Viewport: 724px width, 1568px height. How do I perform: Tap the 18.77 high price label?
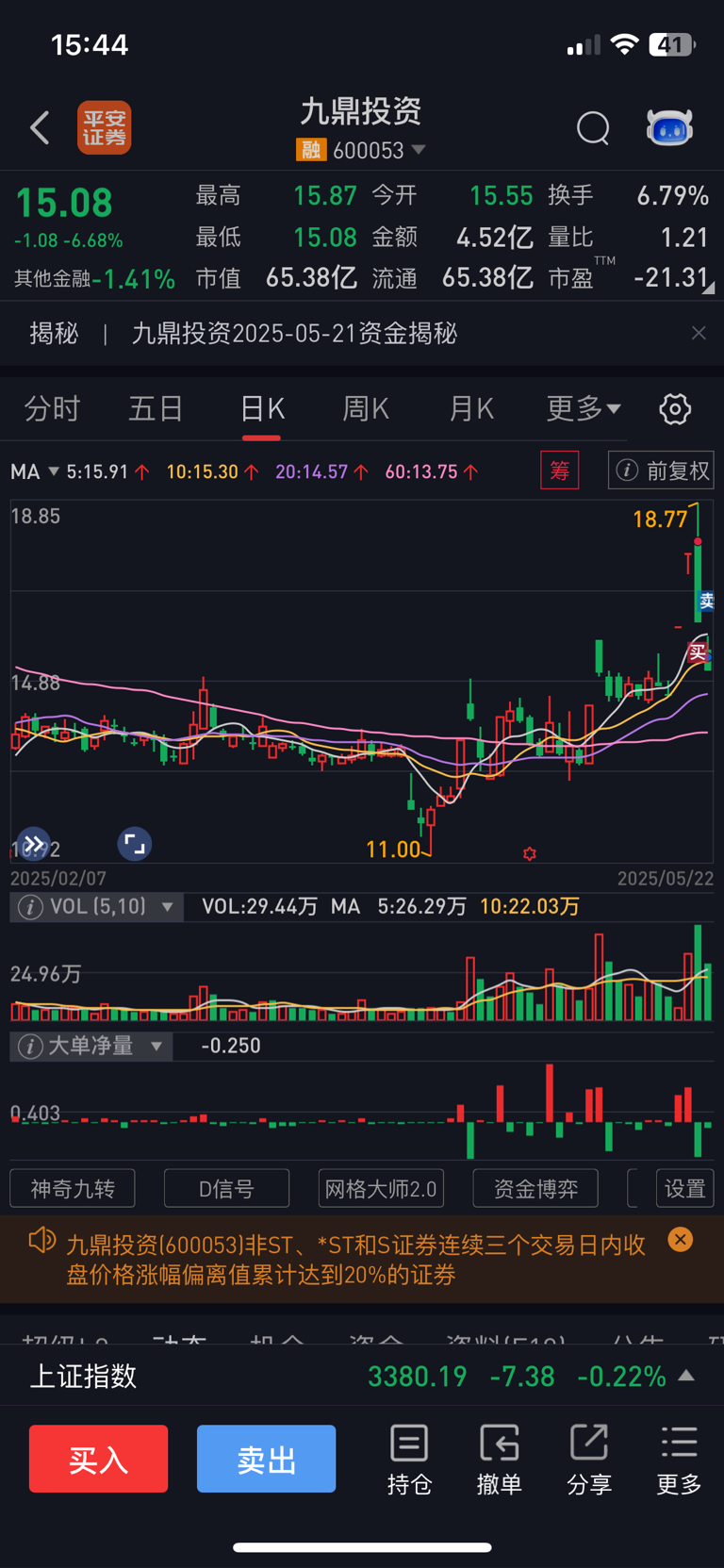coord(660,520)
